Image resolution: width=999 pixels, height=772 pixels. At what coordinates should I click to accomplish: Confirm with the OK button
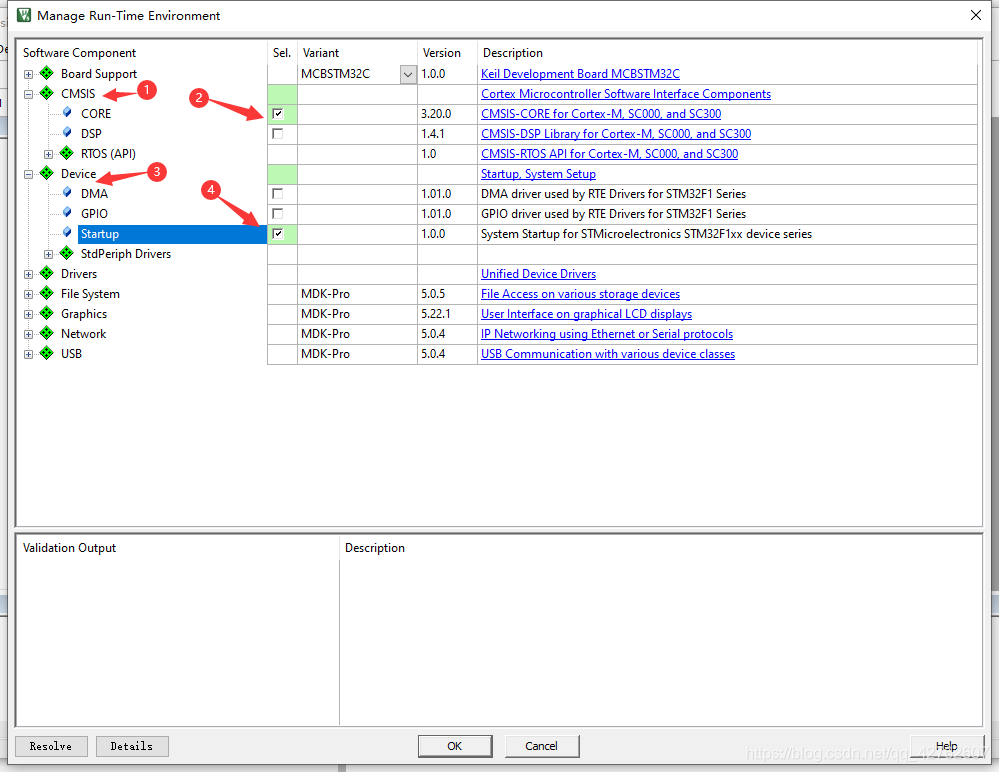pyautogui.click(x=455, y=746)
